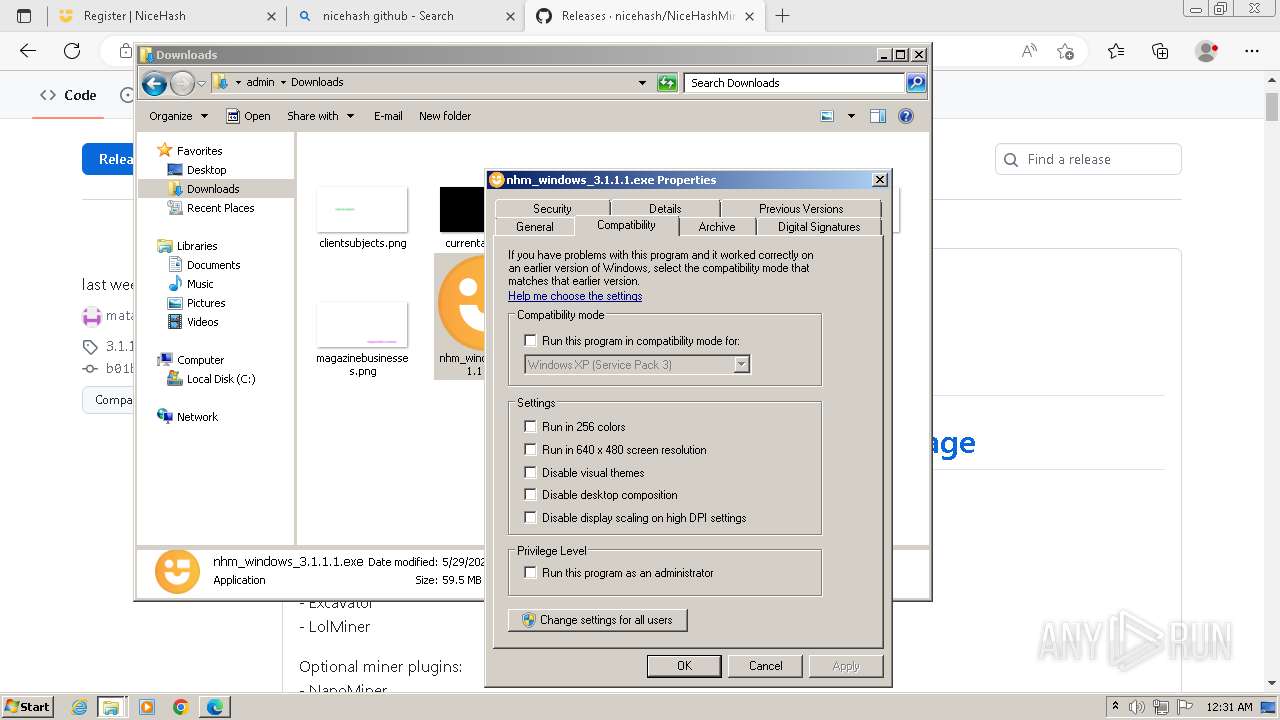Screen dimensions: 1280x720
Task: Close the nhm_windows Properties dialog
Action: 880,180
